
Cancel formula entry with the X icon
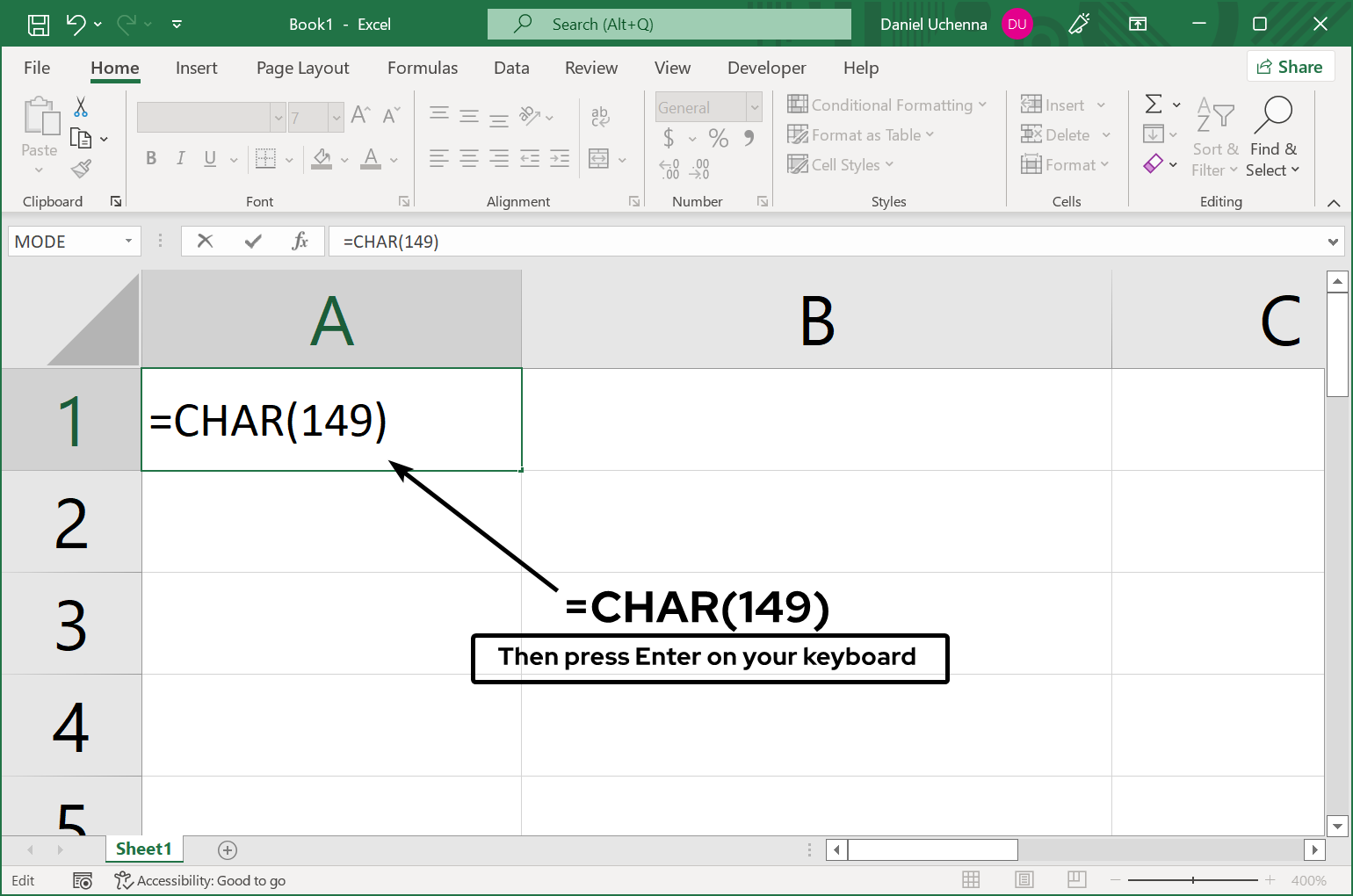pyautogui.click(x=206, y=242)
